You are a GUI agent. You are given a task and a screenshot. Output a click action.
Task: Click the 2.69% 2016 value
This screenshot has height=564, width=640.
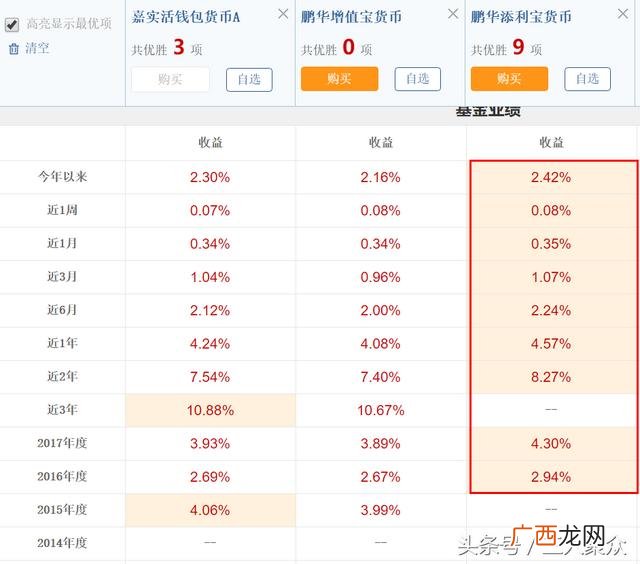pyautogui.click(x=210, y=477)
